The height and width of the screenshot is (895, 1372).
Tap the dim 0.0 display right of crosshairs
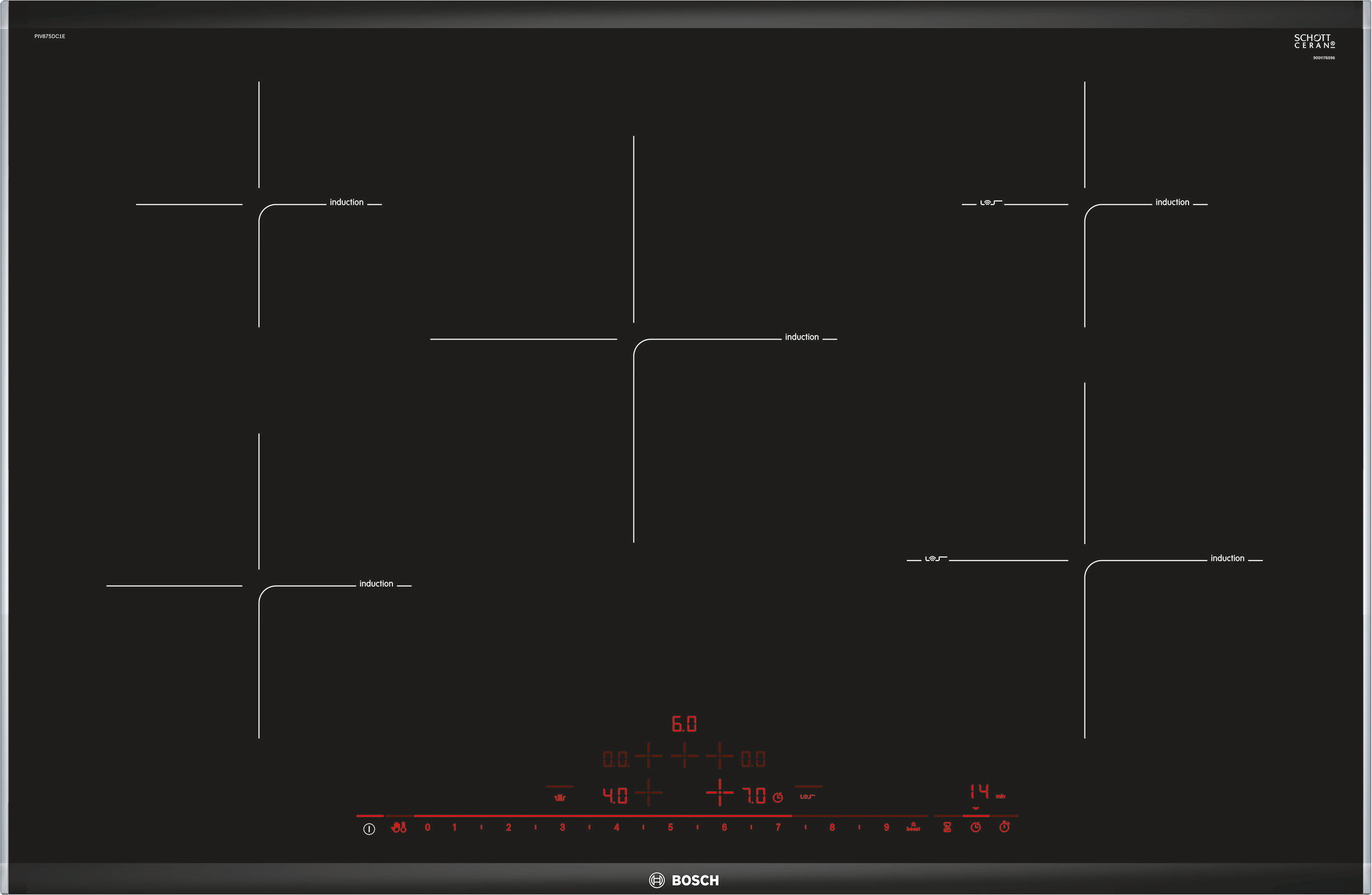tap(753, 759)
